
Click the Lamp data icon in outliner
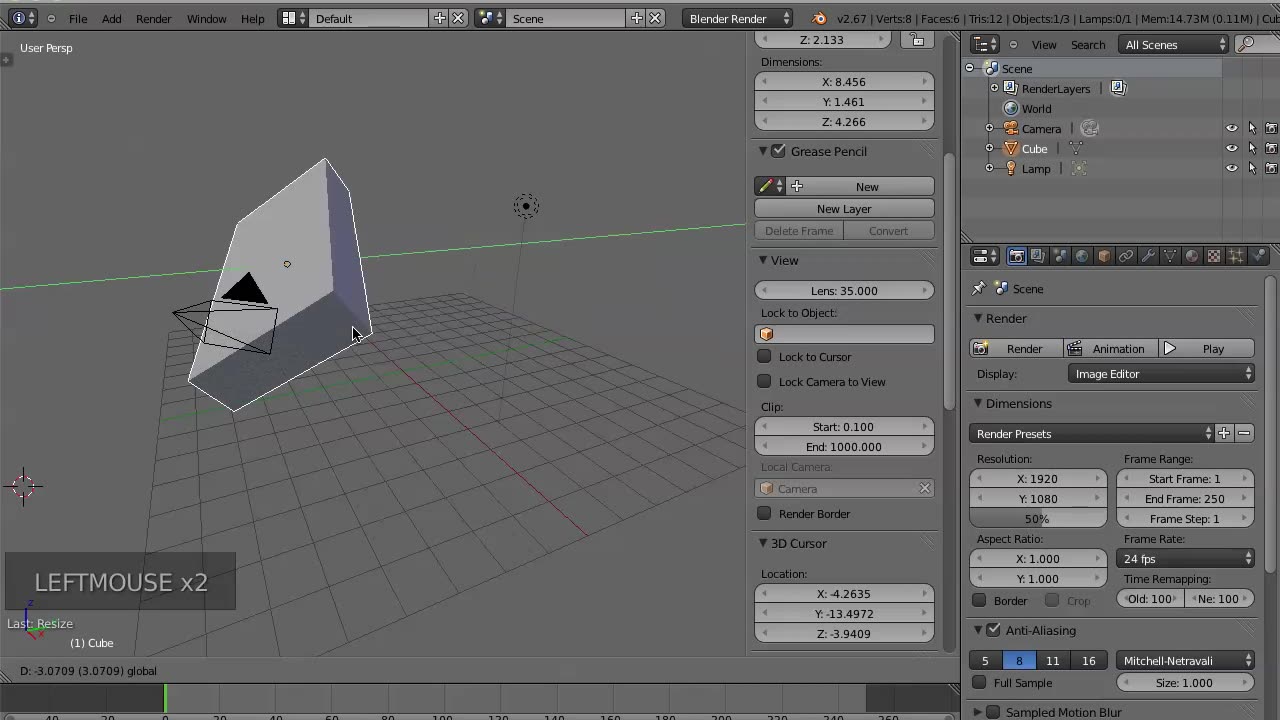pos(1079,168)
